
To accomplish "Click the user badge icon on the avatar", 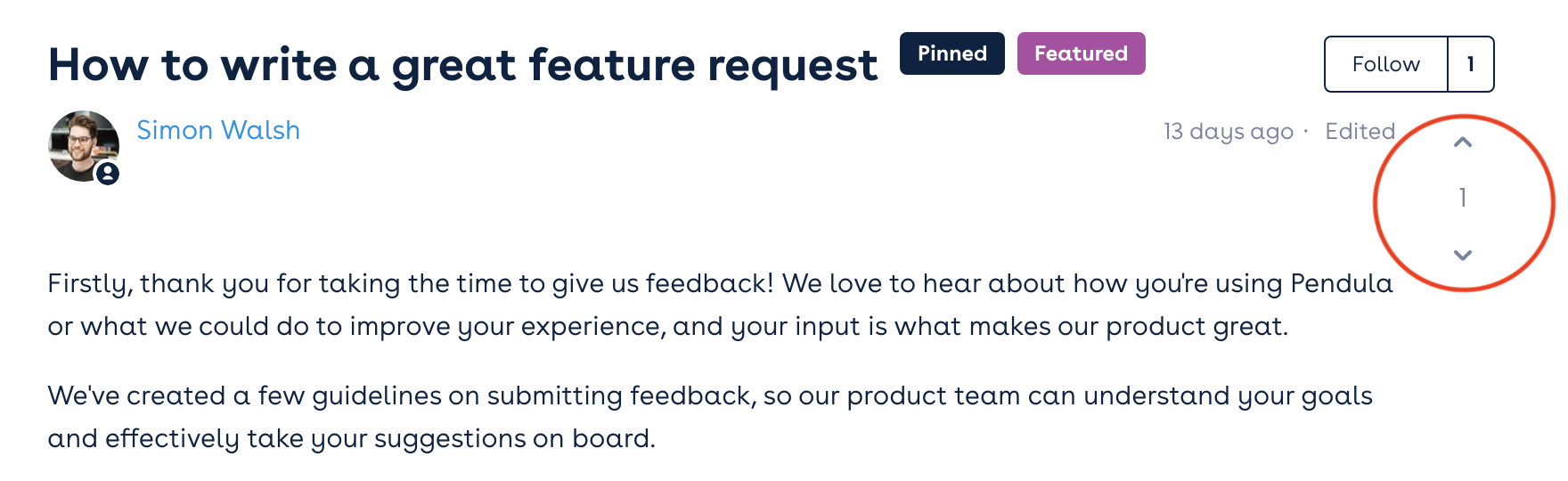I will [x=108, y=173].
